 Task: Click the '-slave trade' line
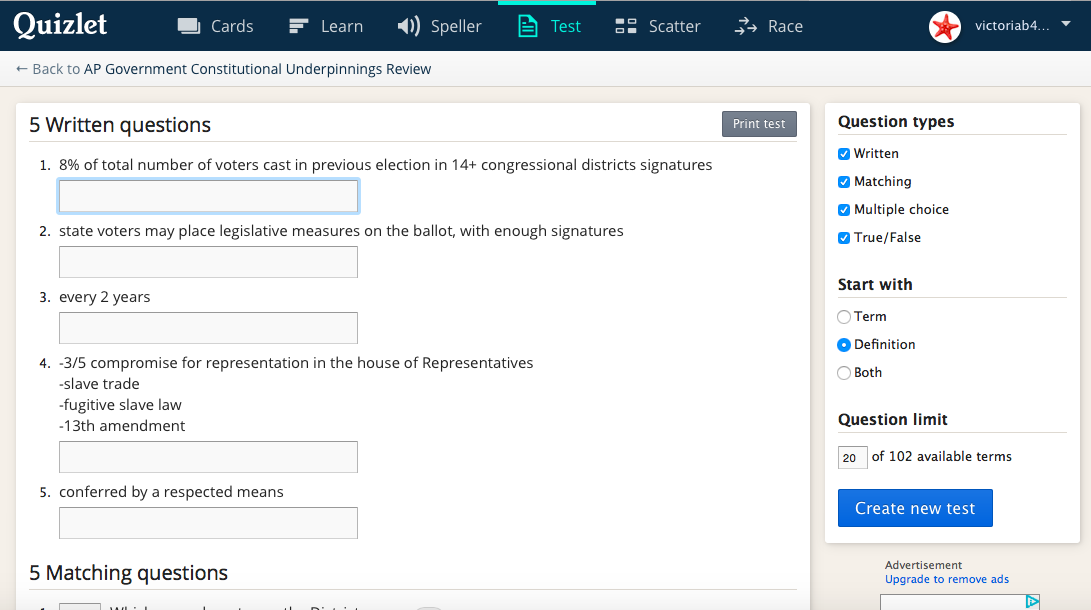[x=99, y=384]
